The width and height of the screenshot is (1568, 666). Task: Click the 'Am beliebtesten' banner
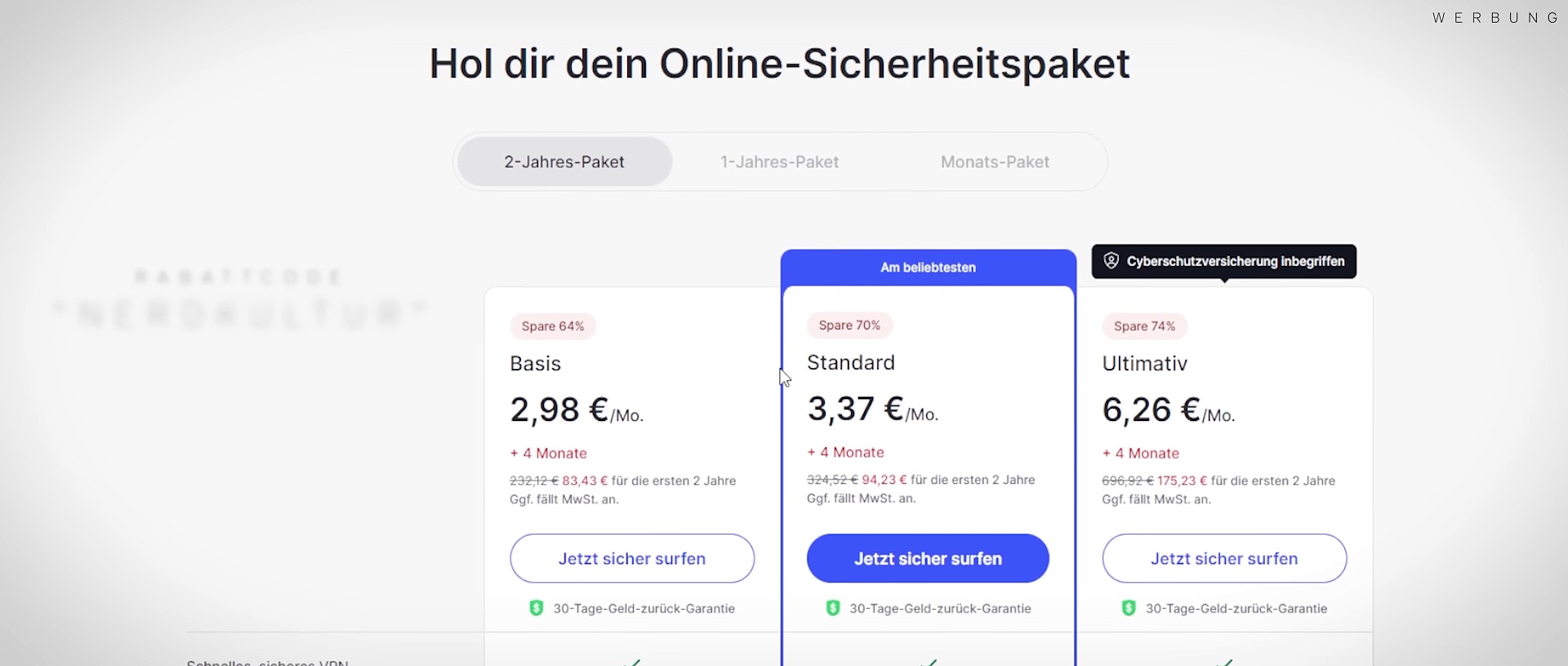point(928,268)
